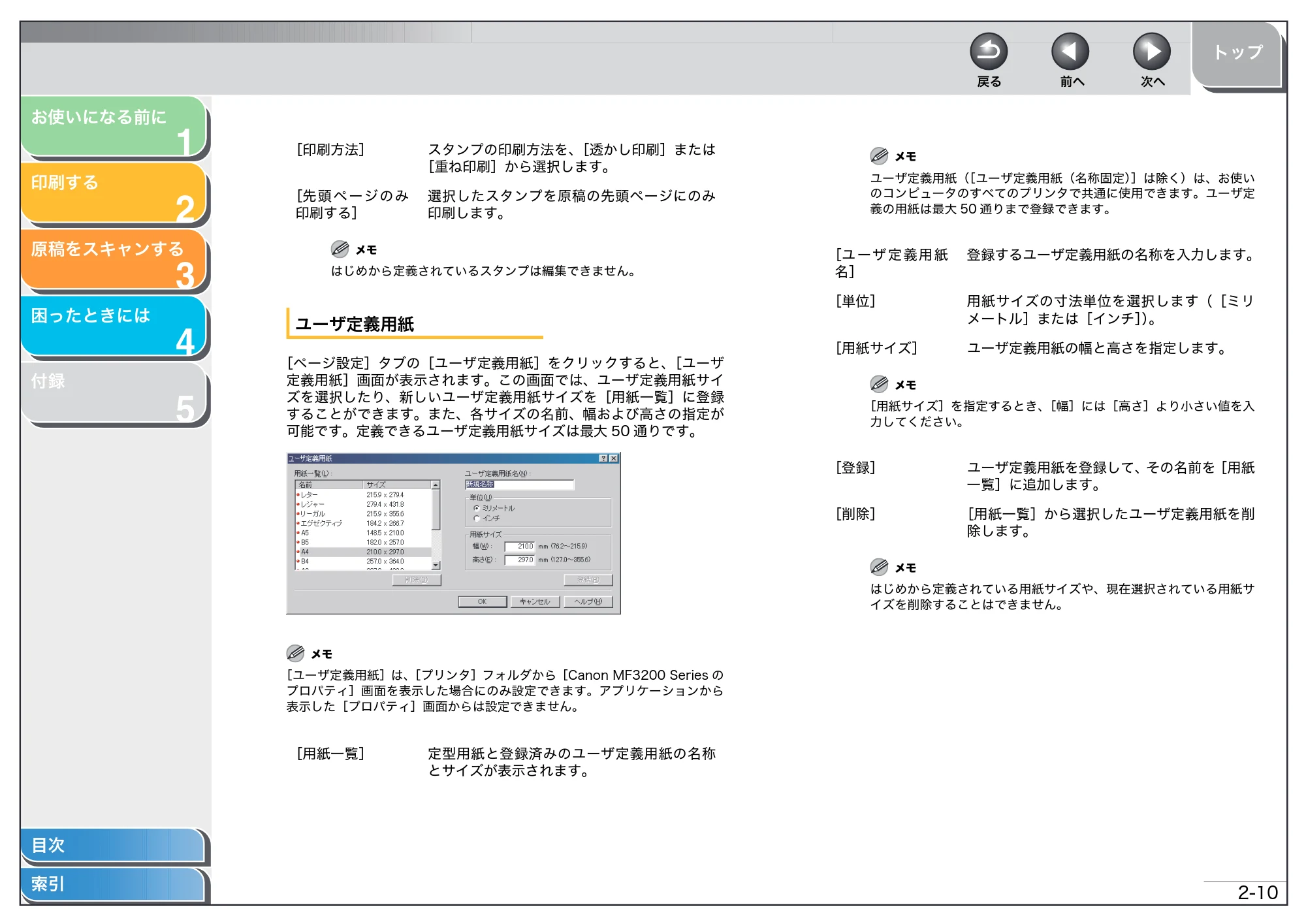Click the ヘルプ(H) button

click(x=588, y=601)
